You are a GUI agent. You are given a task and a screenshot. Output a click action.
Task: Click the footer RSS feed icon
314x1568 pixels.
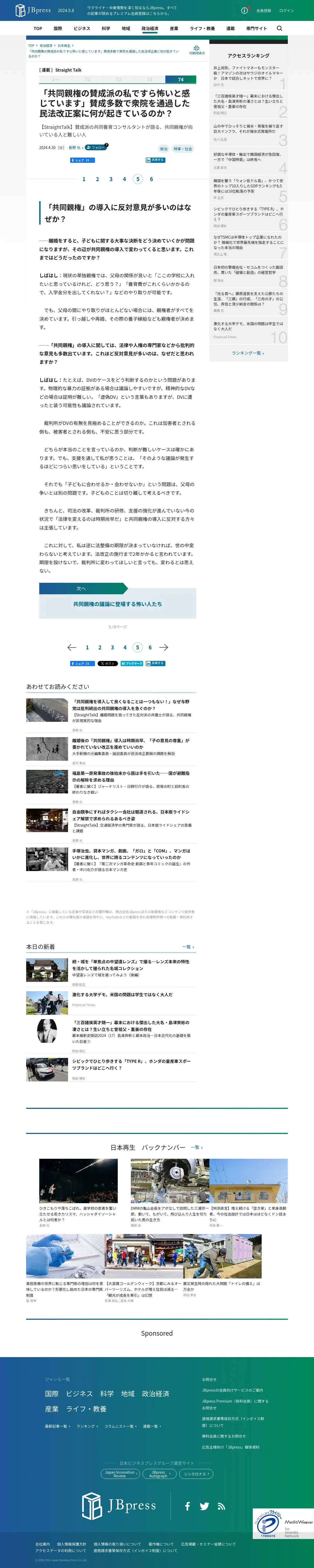[x=221, y=1506]
